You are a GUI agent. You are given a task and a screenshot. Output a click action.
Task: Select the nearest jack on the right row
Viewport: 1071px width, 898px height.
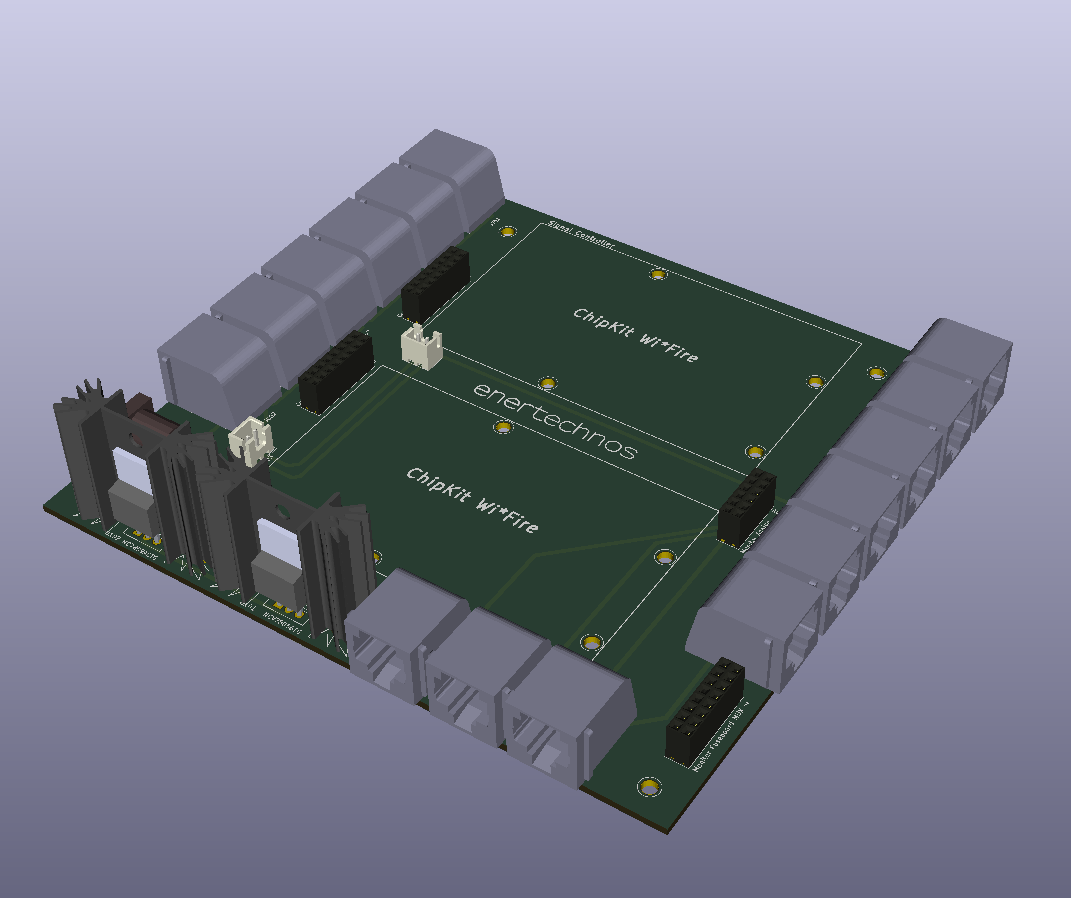pyautogui.click(x=755, y=620)
